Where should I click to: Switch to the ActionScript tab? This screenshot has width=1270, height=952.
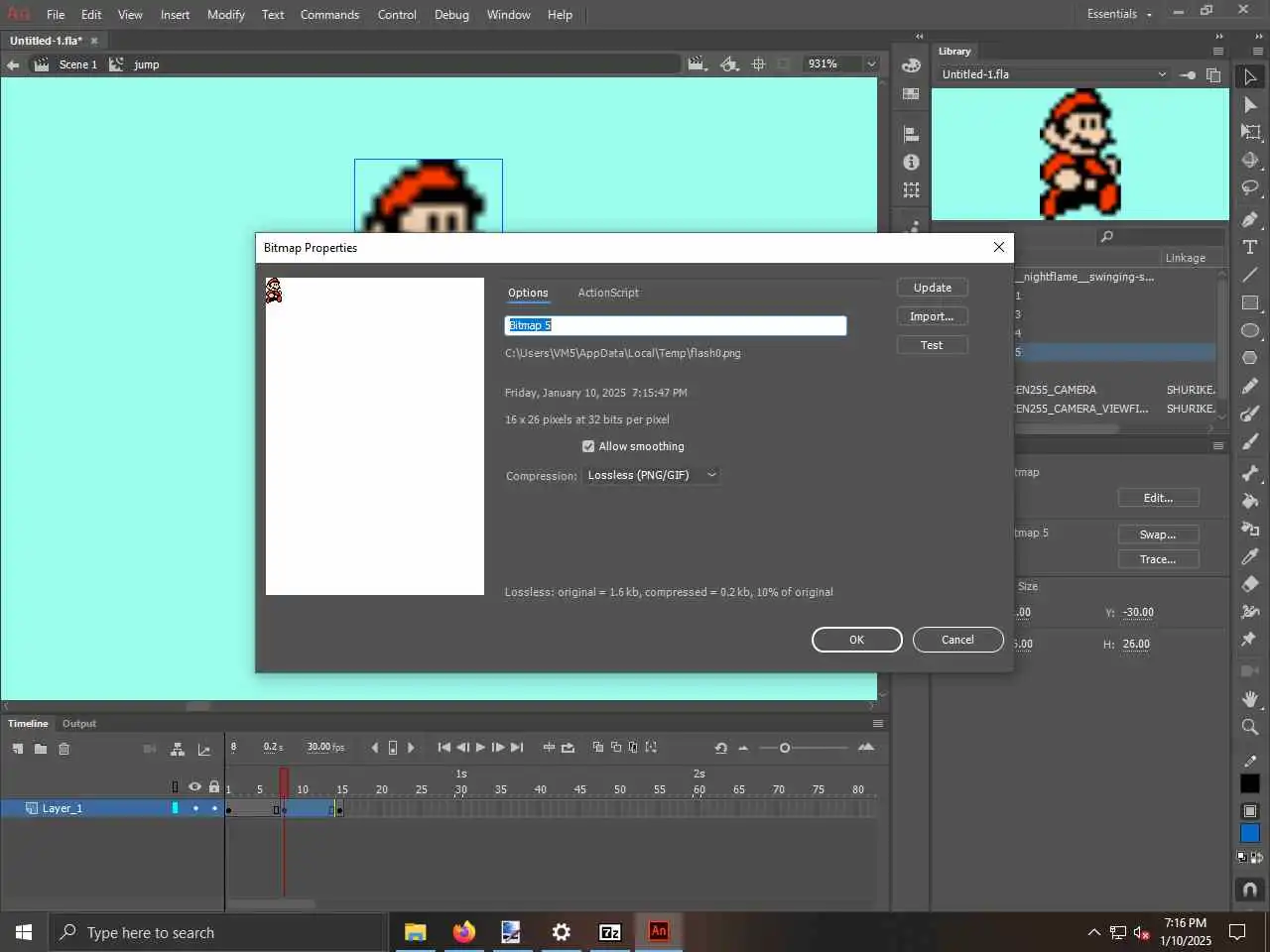[608, 293]
